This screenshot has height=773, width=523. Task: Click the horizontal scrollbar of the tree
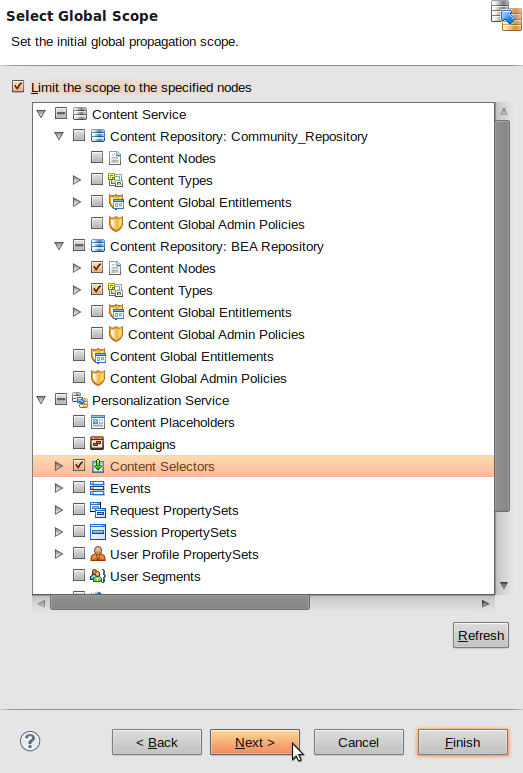180,602
